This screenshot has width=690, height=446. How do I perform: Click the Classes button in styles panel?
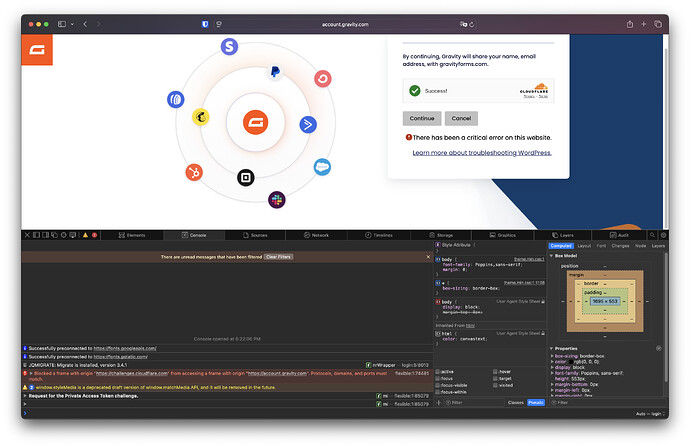[x=516, y=402]
